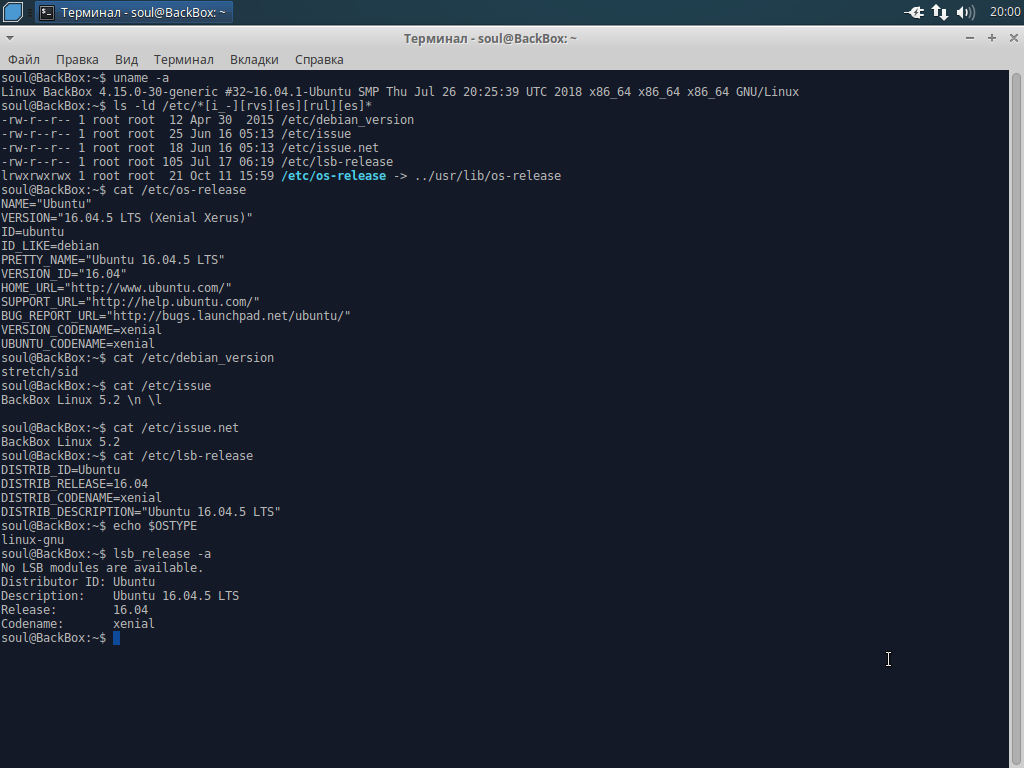Viewport: 1024px width, 768px height.
Task: Click the UBUNTU_CODENAME=xenial line
Action: pyautogui.click(x=78, y=344)
